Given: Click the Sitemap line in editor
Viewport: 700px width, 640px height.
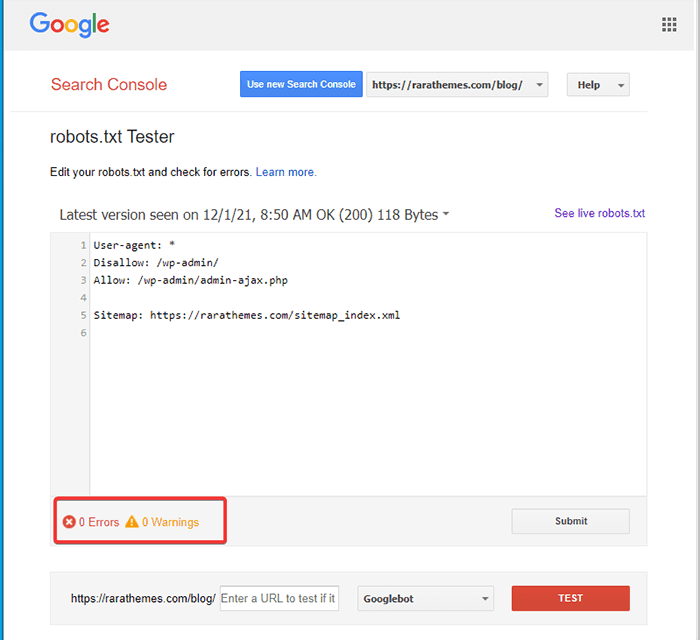Looking at the screenshot, I should [x=246, y=315].
